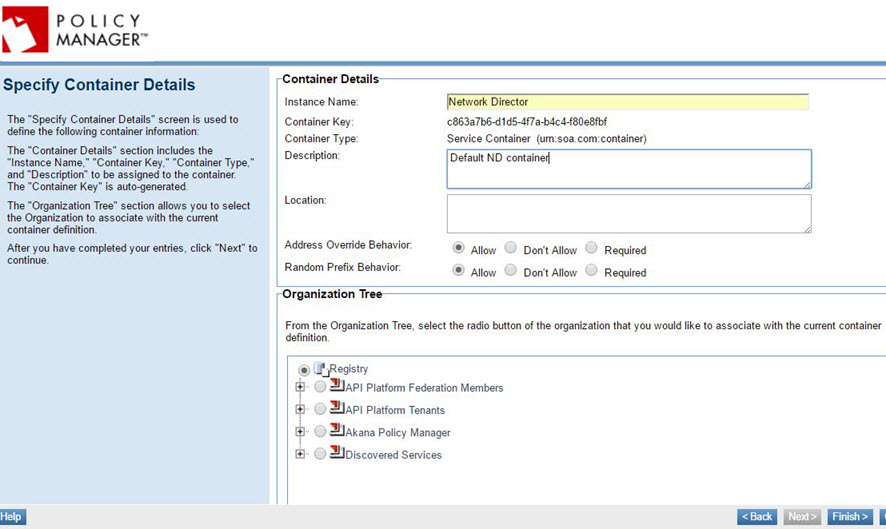Click the API Platform Tenants label

(395, 410)
